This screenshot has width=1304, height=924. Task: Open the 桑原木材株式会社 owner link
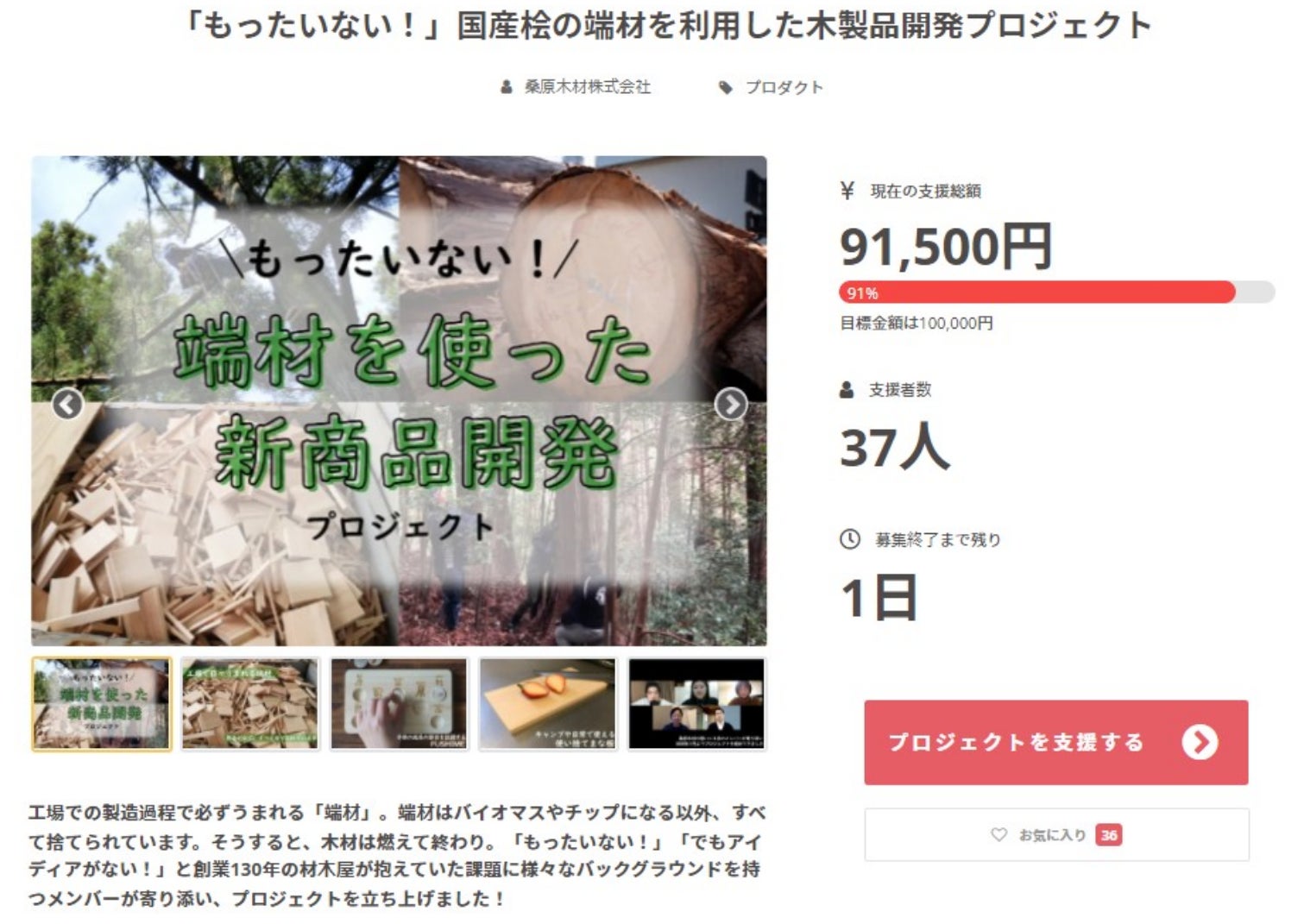coord(587,87)
